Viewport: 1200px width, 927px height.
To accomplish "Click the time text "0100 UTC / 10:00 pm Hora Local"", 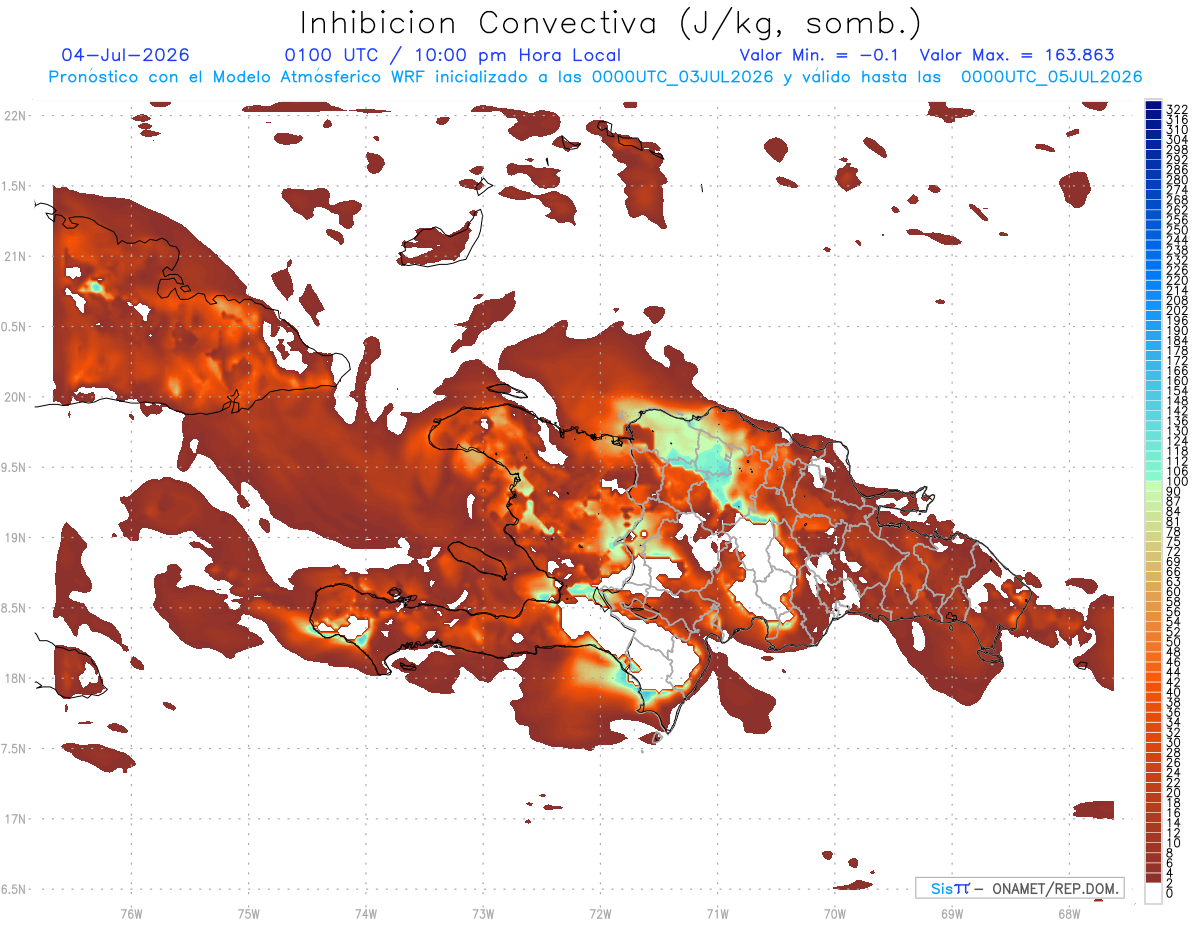I will (452, 55).
